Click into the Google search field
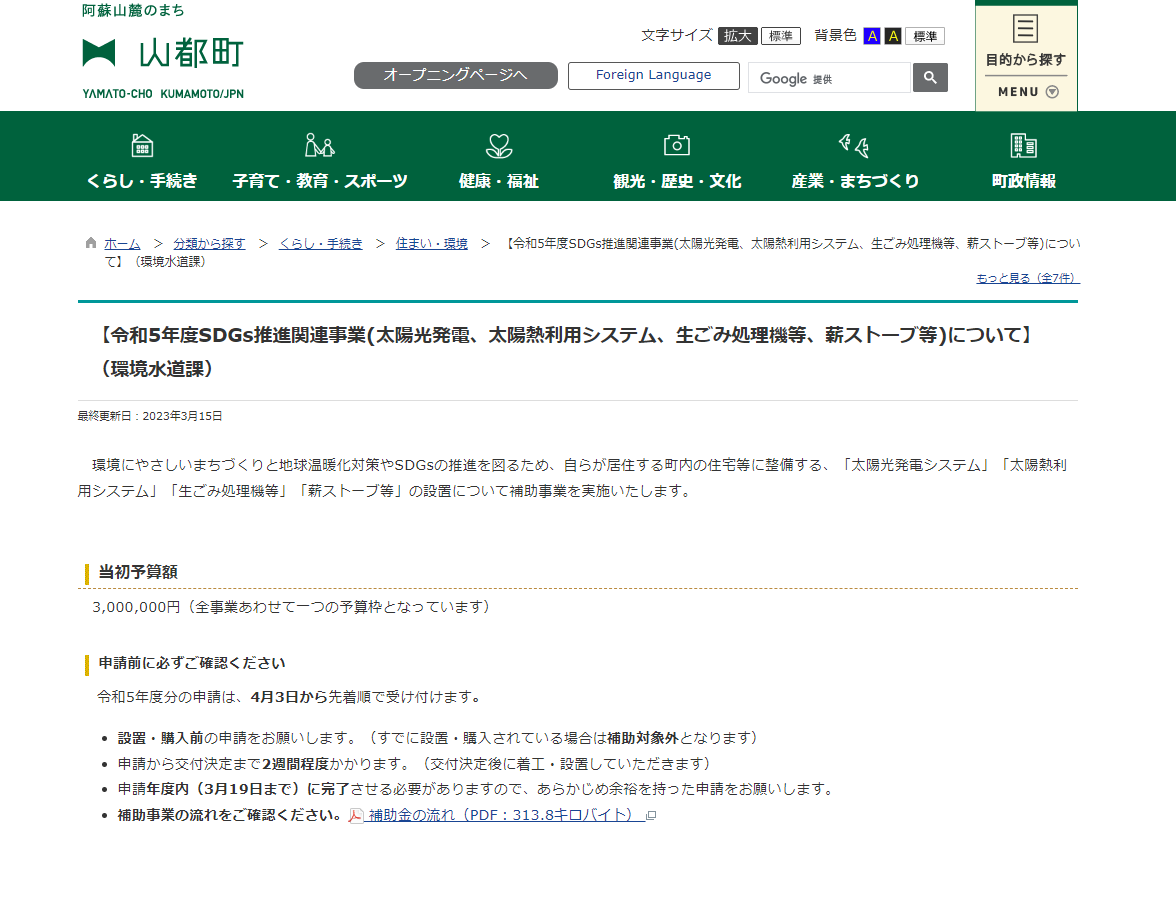The image size is (1176, 898). (828, 78)
